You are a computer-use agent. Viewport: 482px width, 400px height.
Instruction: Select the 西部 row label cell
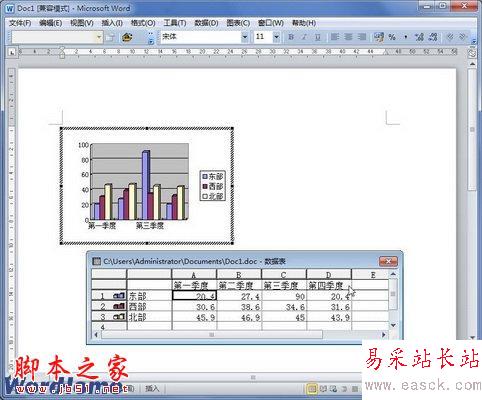(149, 306)
